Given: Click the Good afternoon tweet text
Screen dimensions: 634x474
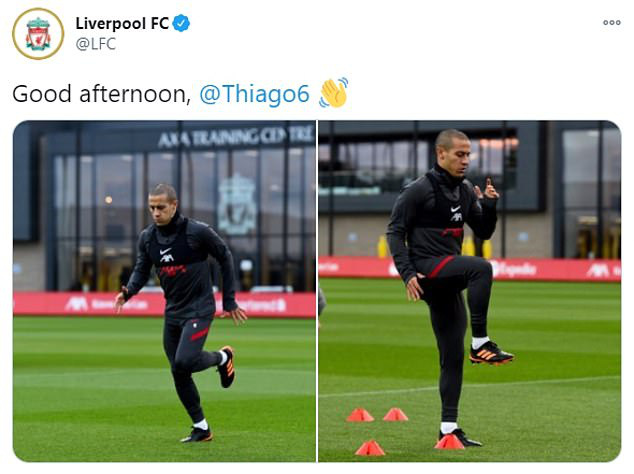Looking at the screenshot, I should coord(101,94).
